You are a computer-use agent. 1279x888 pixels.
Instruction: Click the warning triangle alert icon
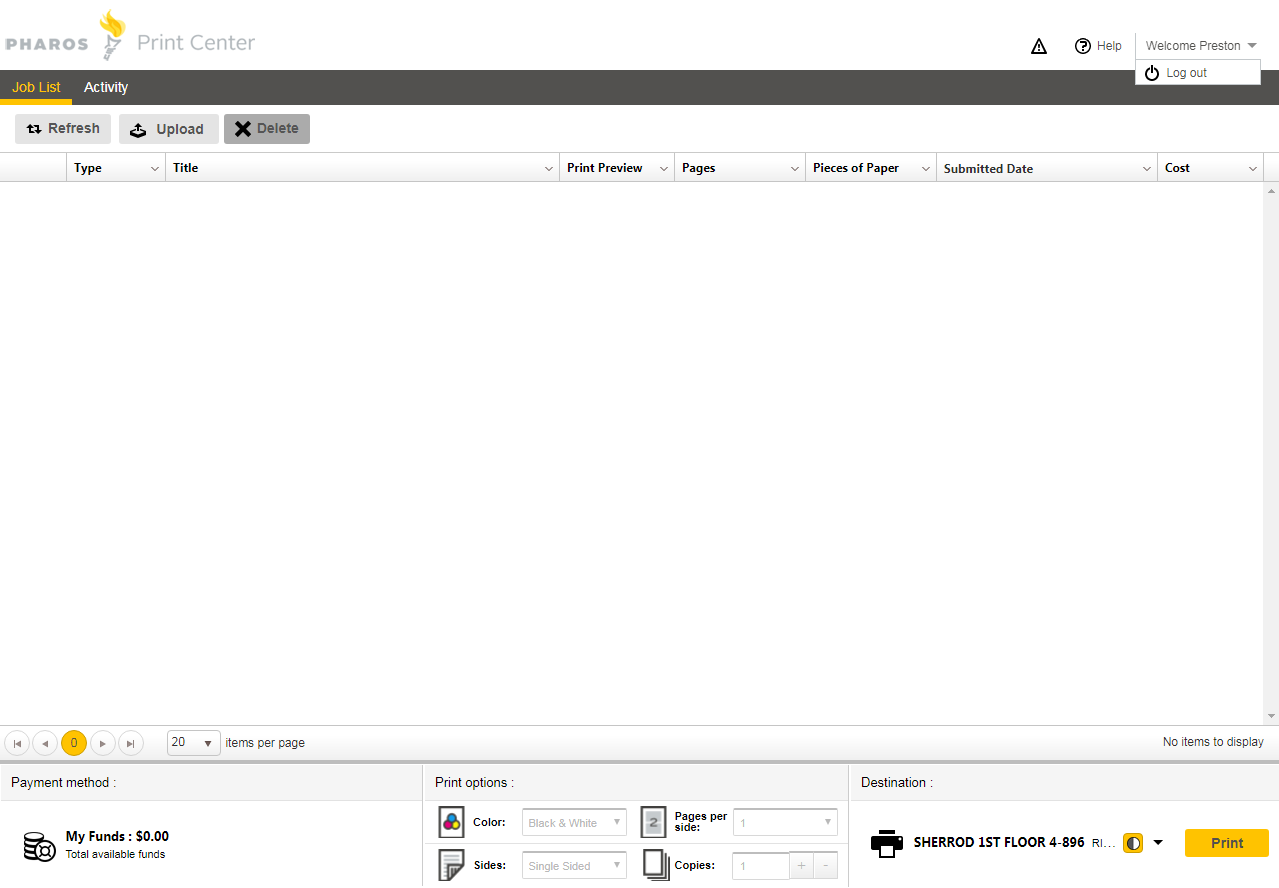1039,46
